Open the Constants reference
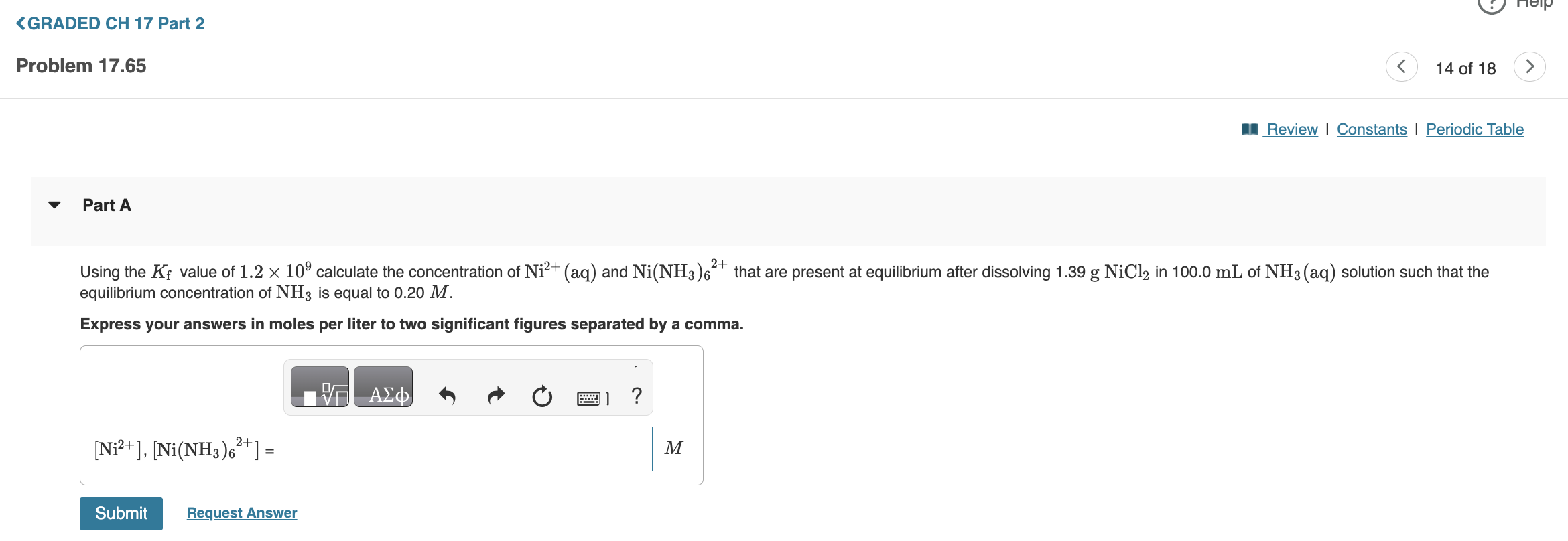Viewport: 1568px width, 541px height. (1371, 129)
